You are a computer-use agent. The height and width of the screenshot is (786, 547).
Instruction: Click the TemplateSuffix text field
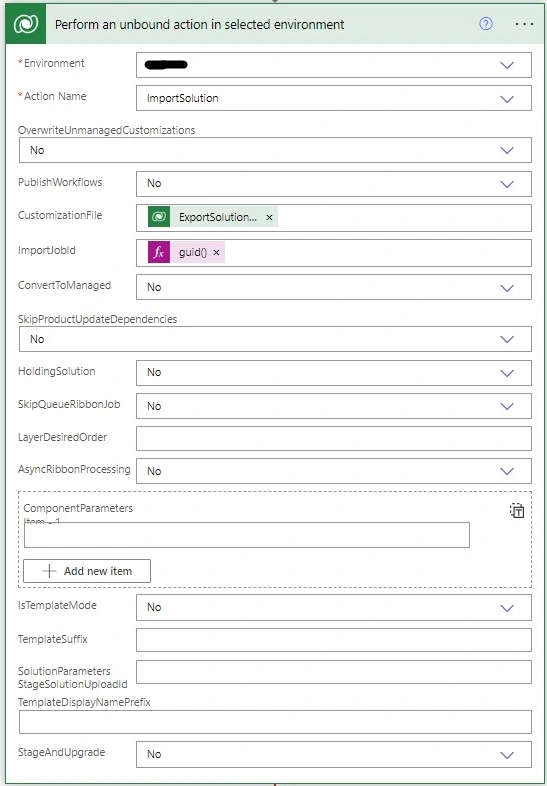point(333,640)
